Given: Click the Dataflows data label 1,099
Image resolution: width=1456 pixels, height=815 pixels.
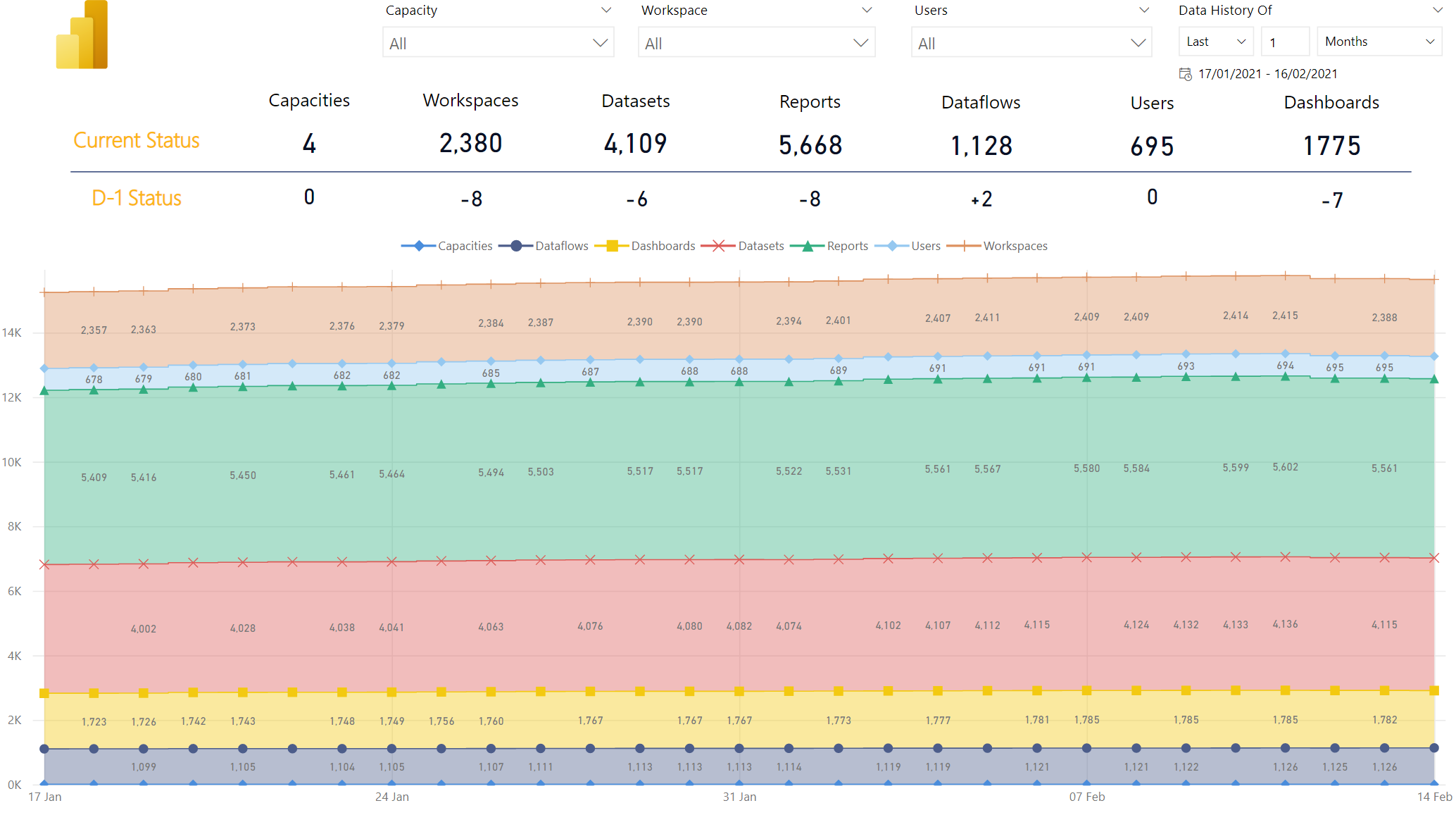Looking at the screenshot, I should (x=144, y=767).
